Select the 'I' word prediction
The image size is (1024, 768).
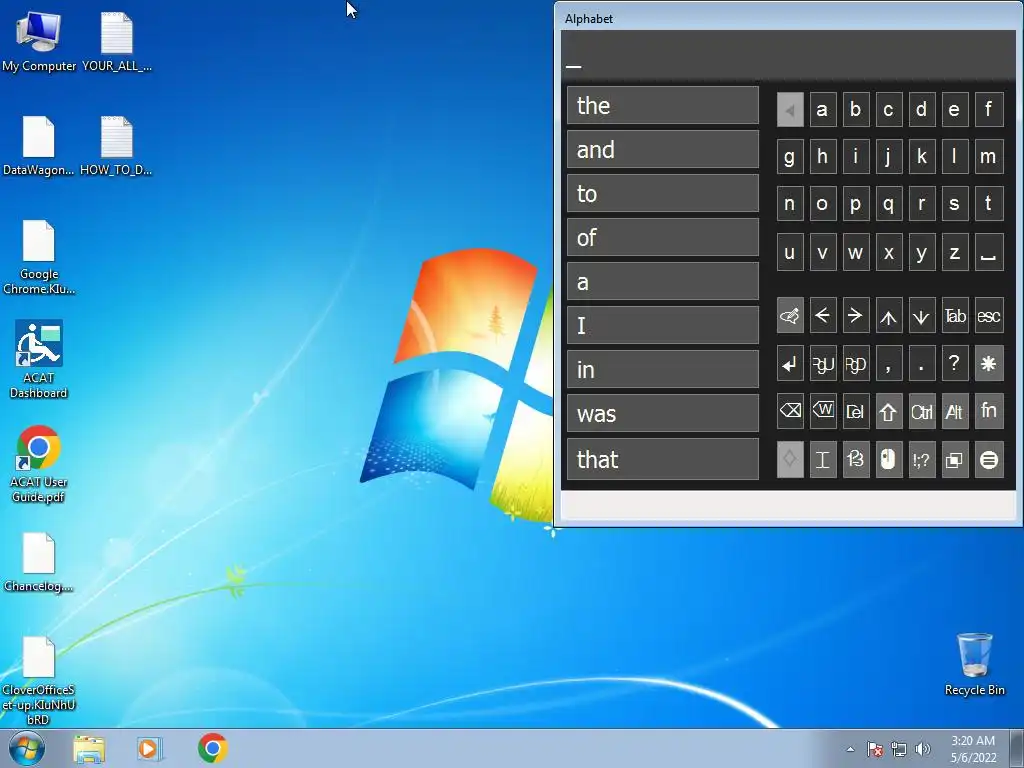click(662, 325)
